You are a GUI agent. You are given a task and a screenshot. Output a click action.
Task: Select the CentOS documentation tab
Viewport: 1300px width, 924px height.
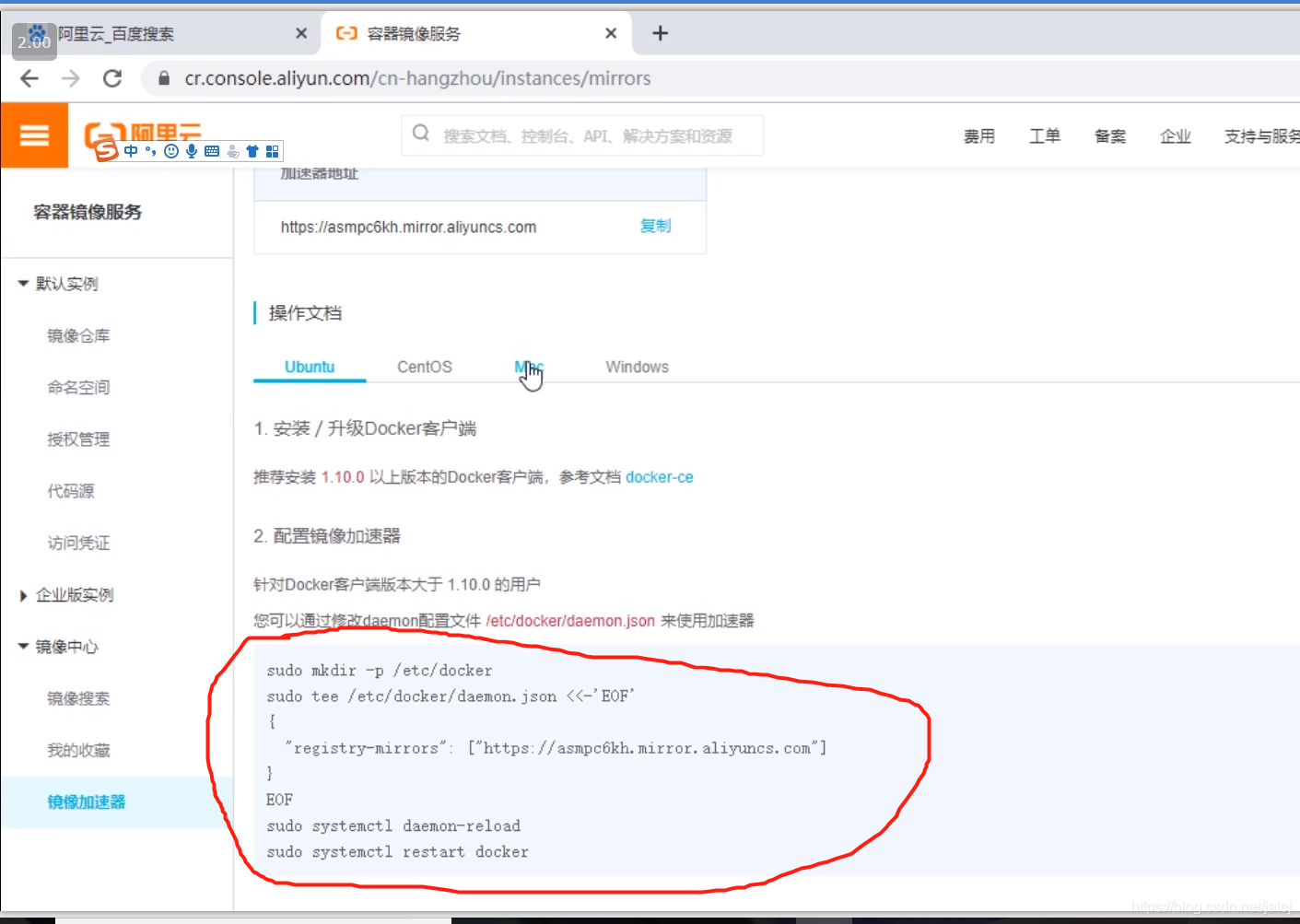tap(425, 367)
